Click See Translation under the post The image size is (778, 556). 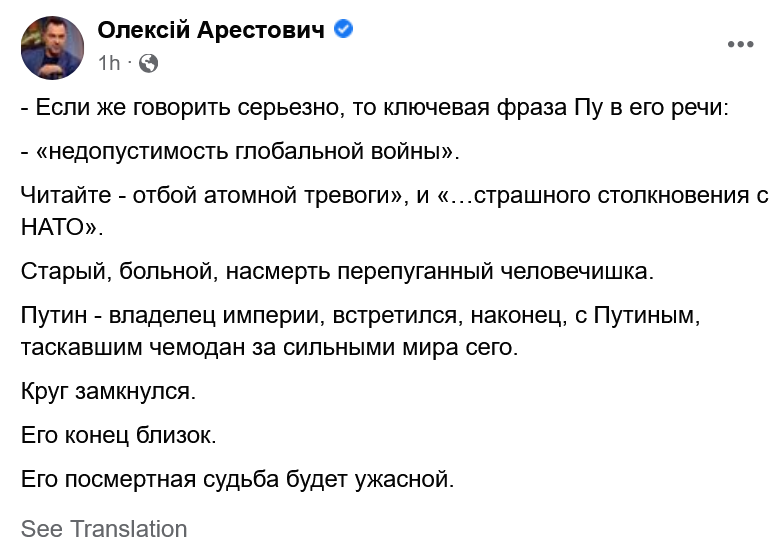(104, 529)
